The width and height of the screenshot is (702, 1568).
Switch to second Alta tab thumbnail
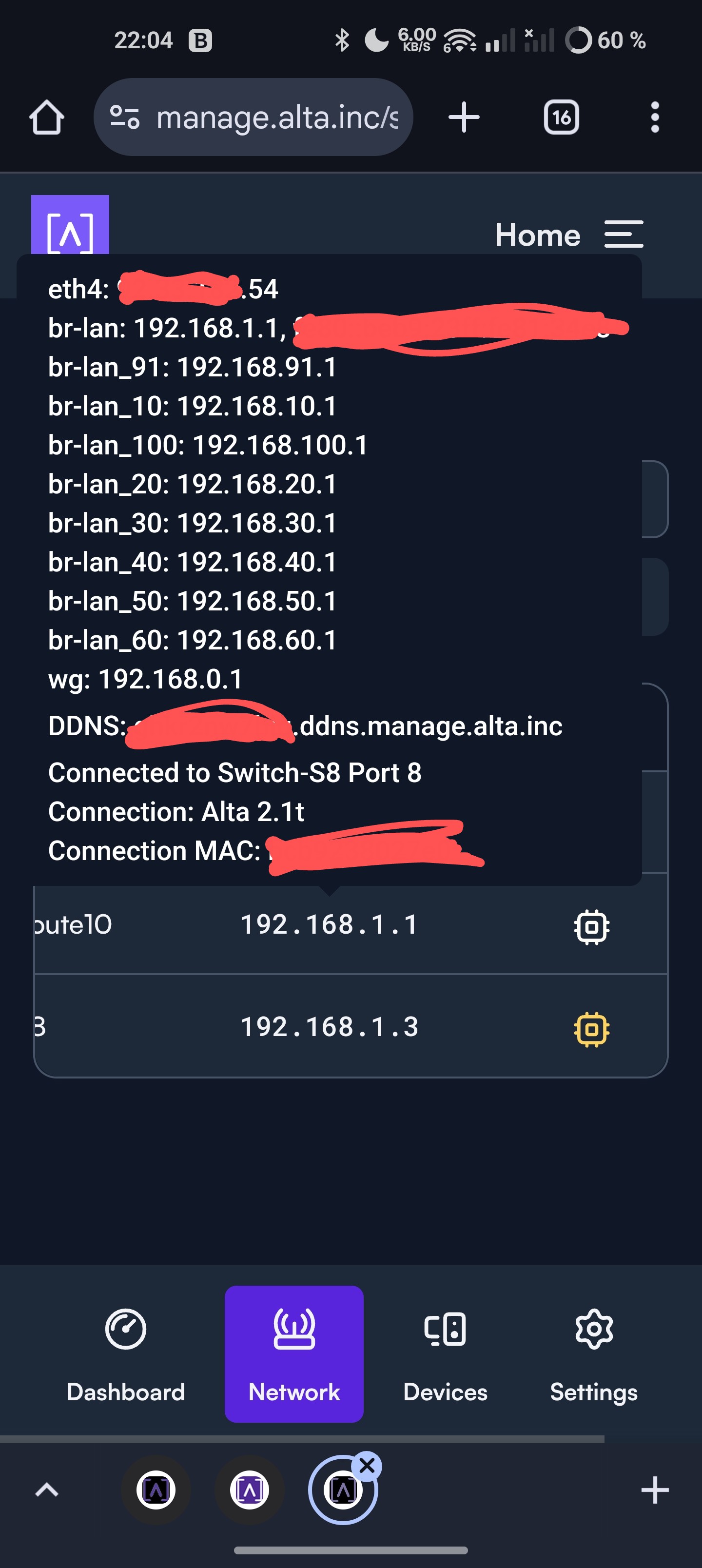[250, 1490]
